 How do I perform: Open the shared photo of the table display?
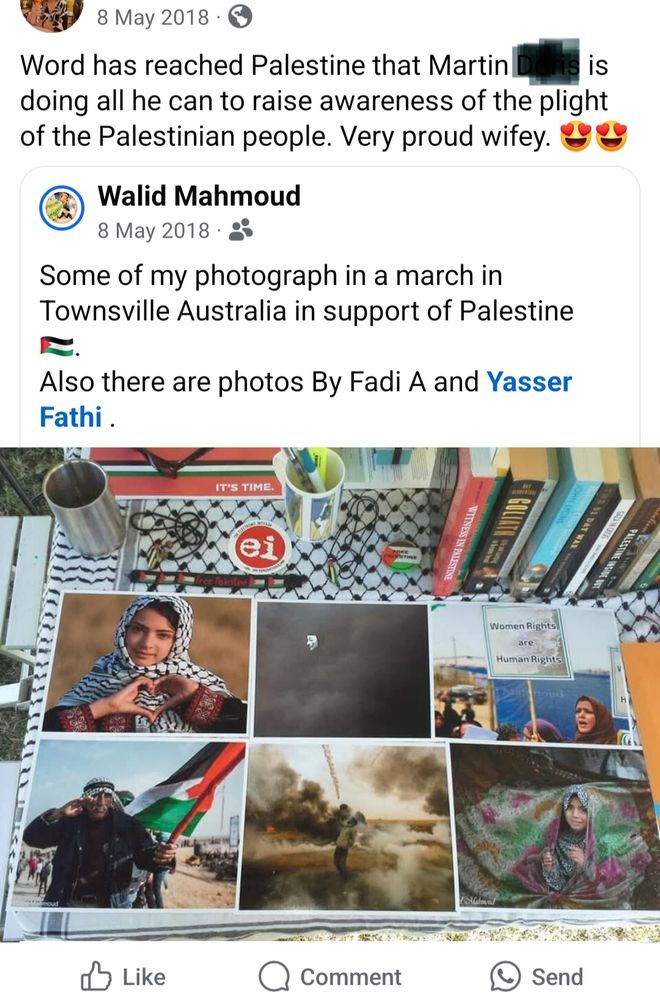pyautogui.click(x=330, y=694)
